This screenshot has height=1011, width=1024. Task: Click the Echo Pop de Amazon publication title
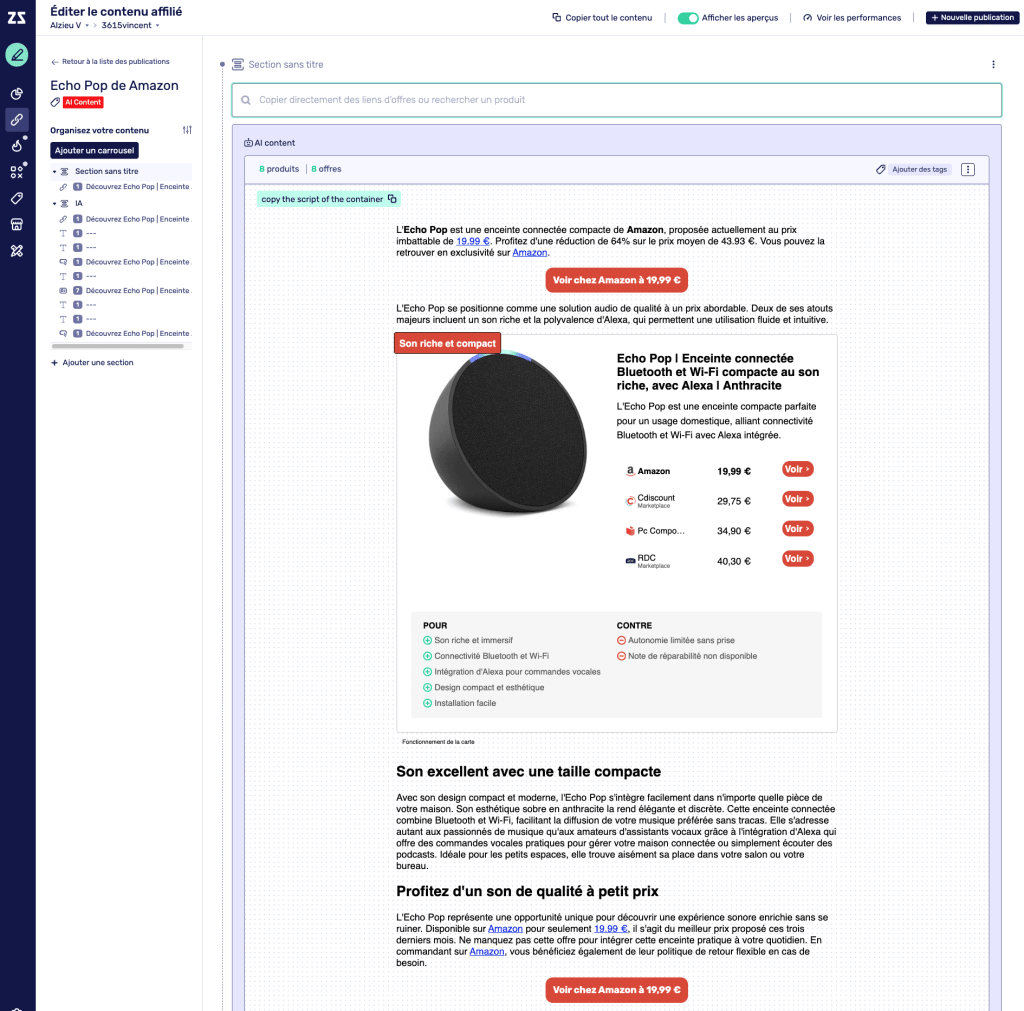coord(114,86)
